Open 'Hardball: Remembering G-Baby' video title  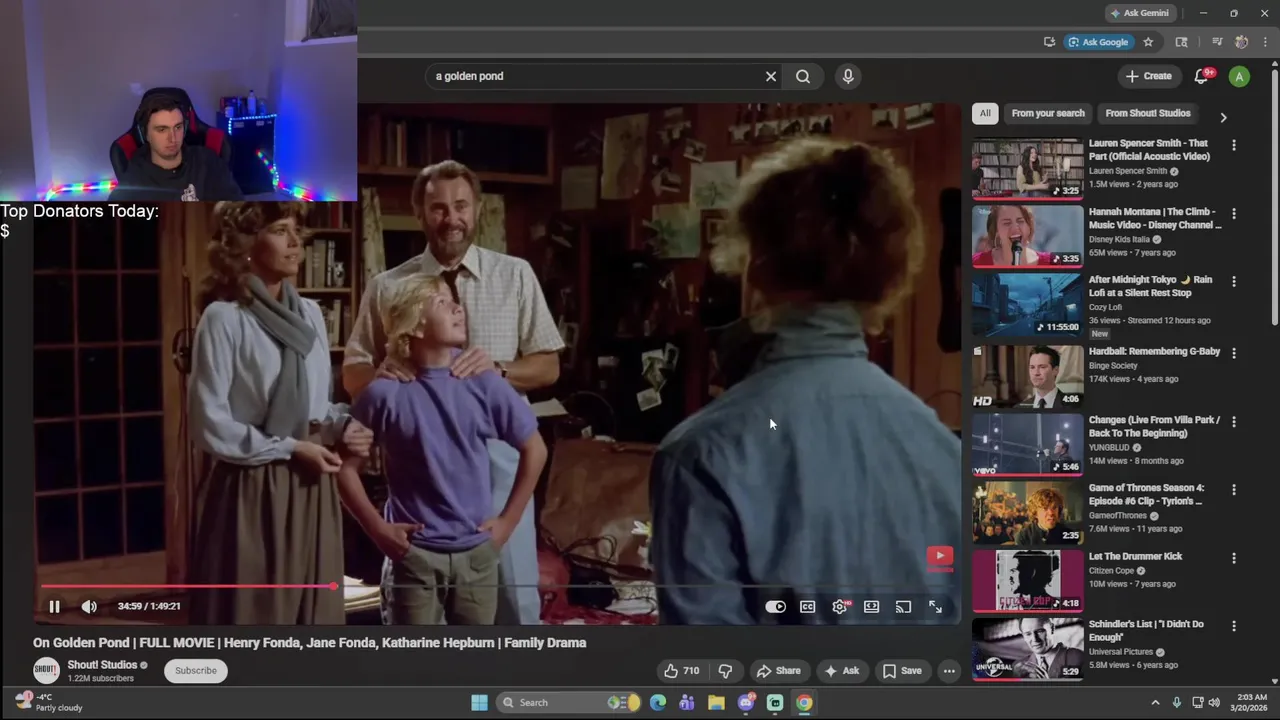click(x=1154, y=352)
